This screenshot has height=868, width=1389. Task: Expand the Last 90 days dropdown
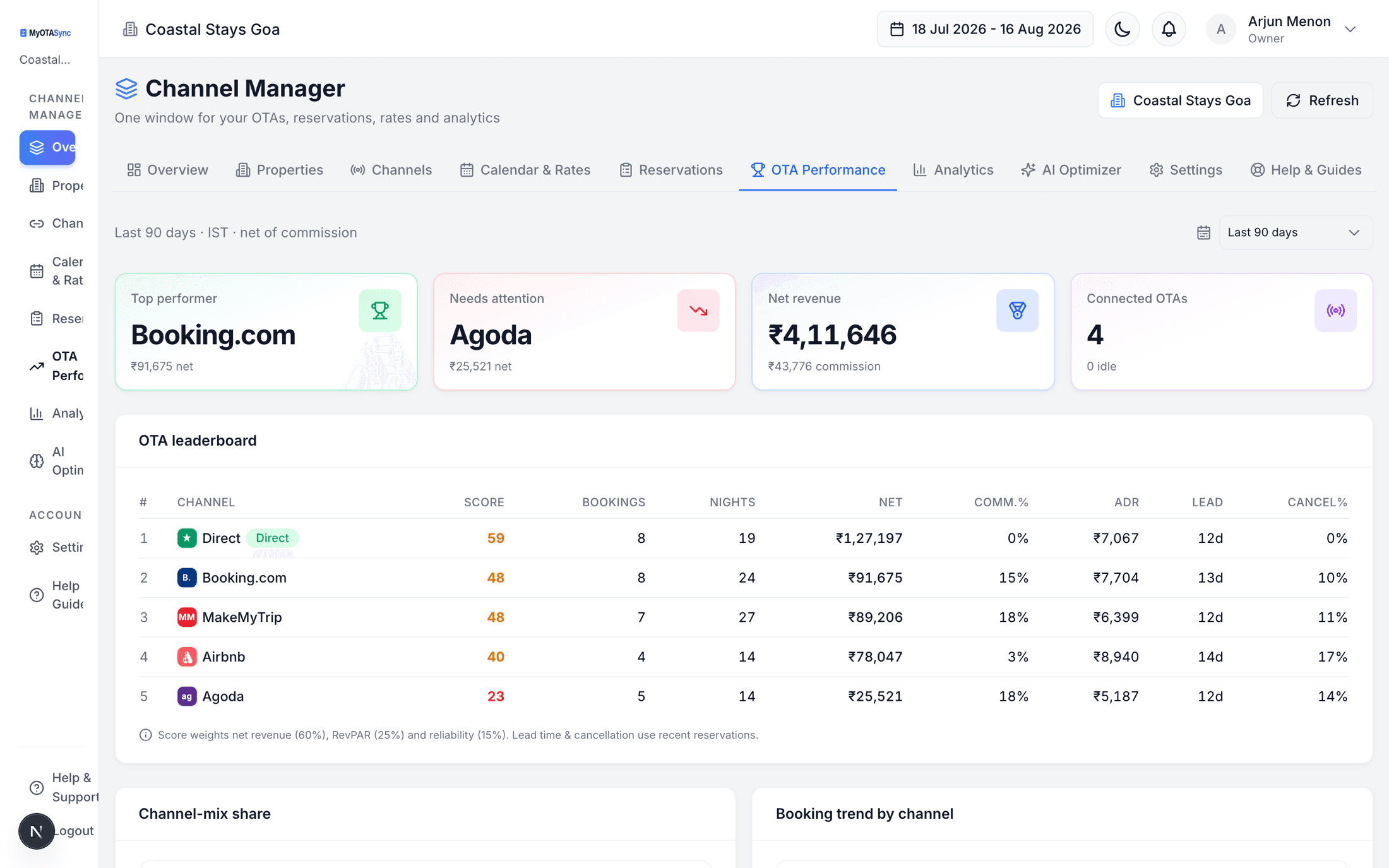tap(1296, 232)
